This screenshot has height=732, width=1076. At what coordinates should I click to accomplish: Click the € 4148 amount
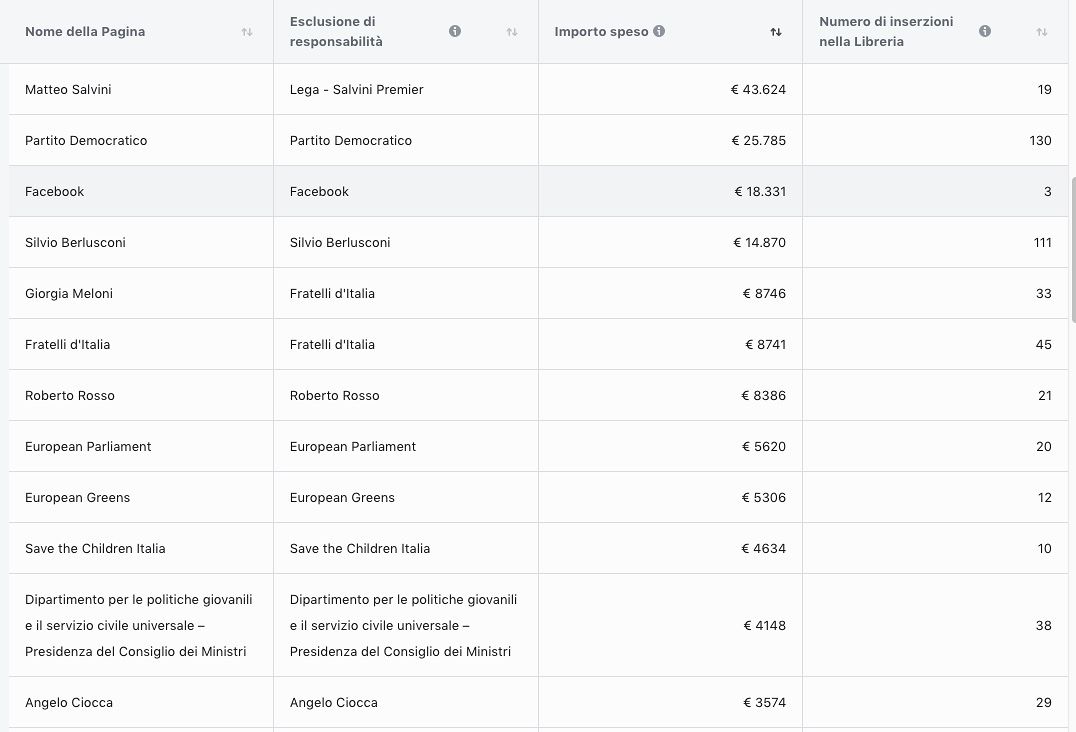pyautogui.click(x=764, y=626)
